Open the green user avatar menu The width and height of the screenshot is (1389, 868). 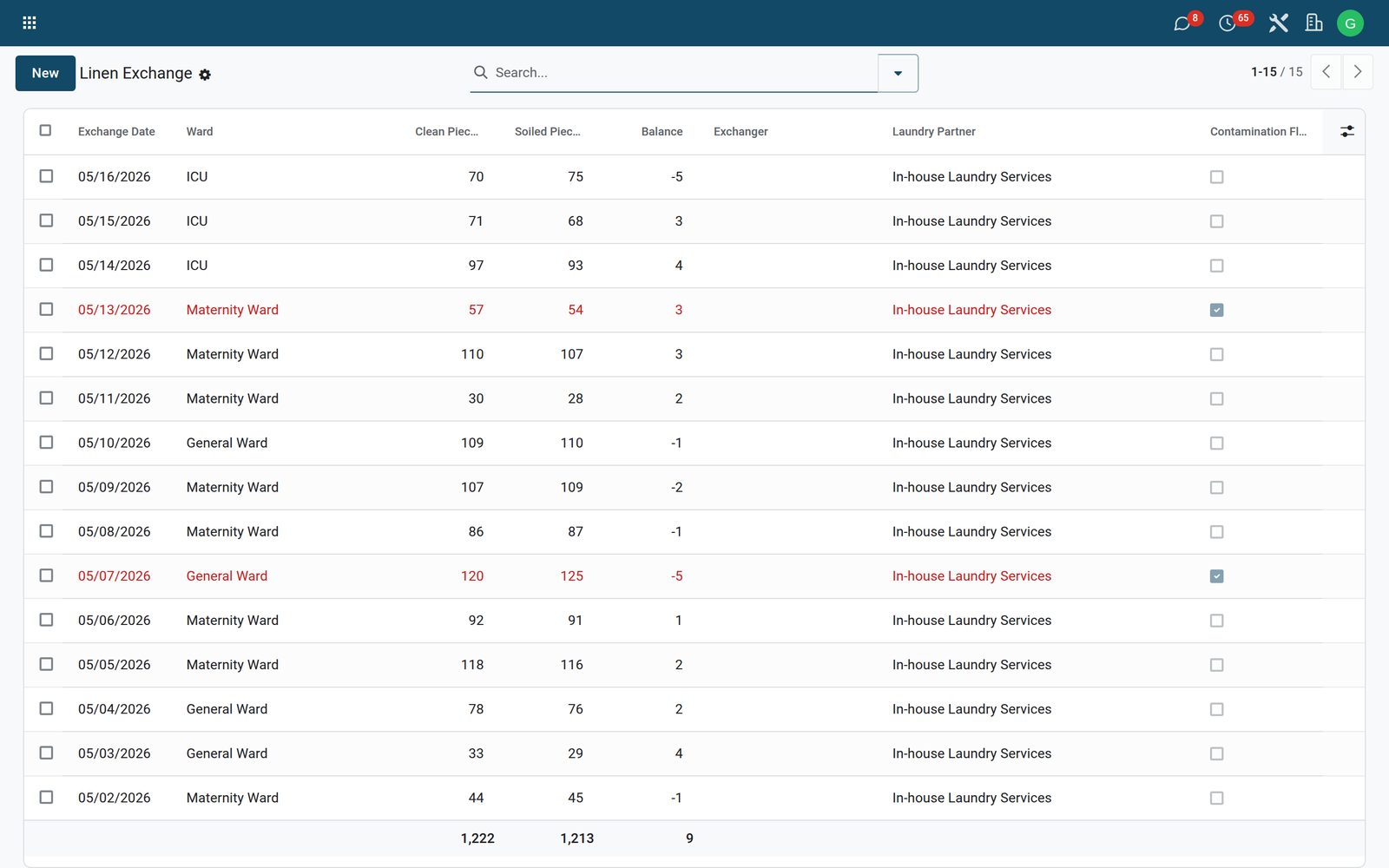pos(1350,23)
